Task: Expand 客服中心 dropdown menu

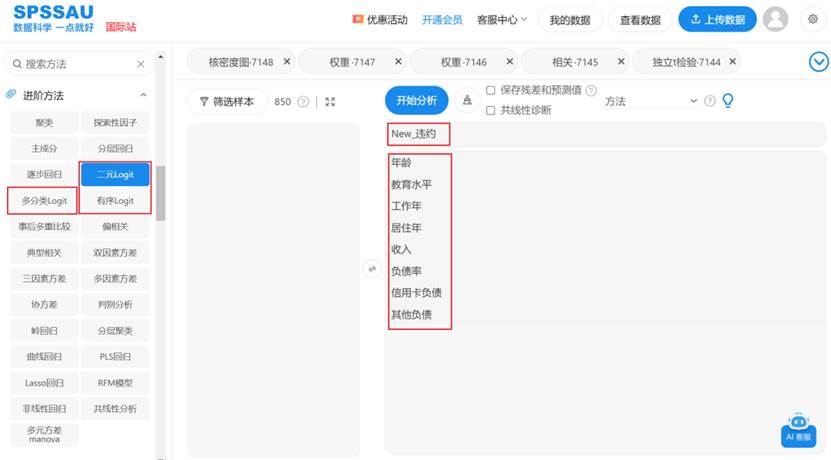Action: point(501,20)
